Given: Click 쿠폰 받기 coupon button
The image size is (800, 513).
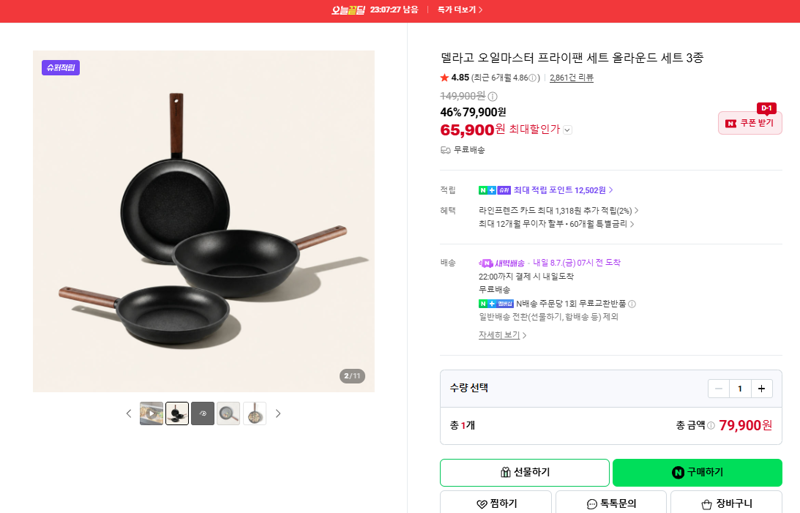Looking at the screenshot, I should point(750,123).
